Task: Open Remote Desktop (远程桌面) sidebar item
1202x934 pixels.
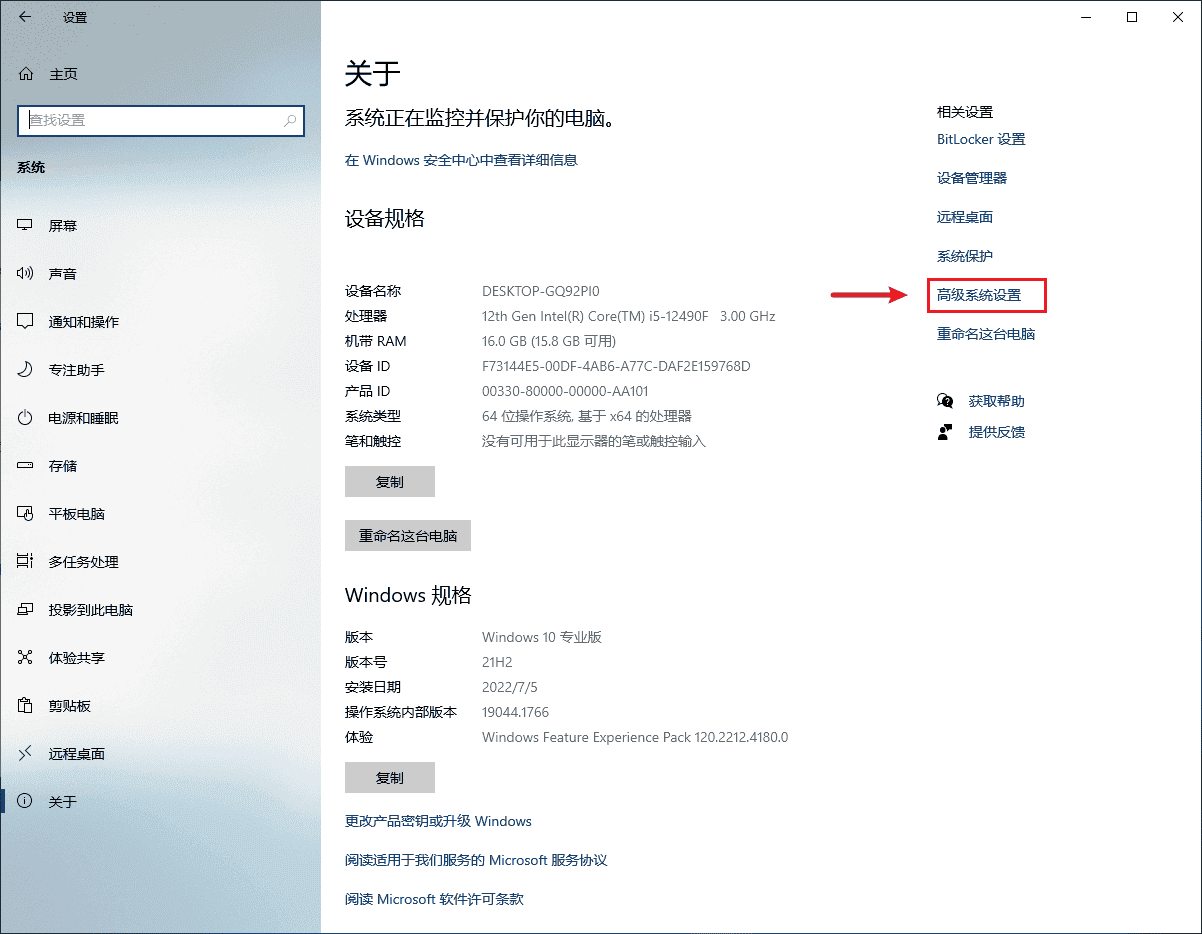Action: point(76,754)
